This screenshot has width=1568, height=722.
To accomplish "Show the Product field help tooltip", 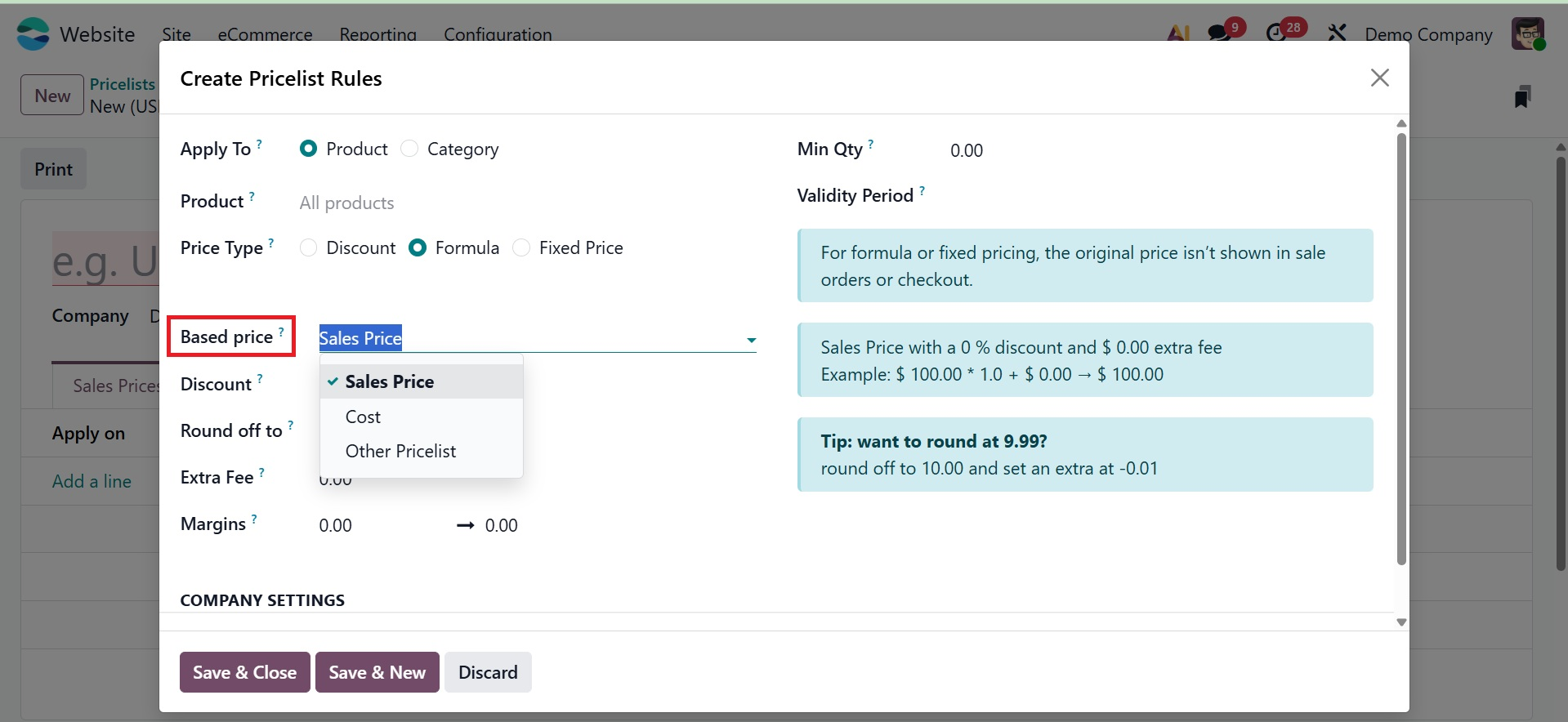I will click(252, 196).
